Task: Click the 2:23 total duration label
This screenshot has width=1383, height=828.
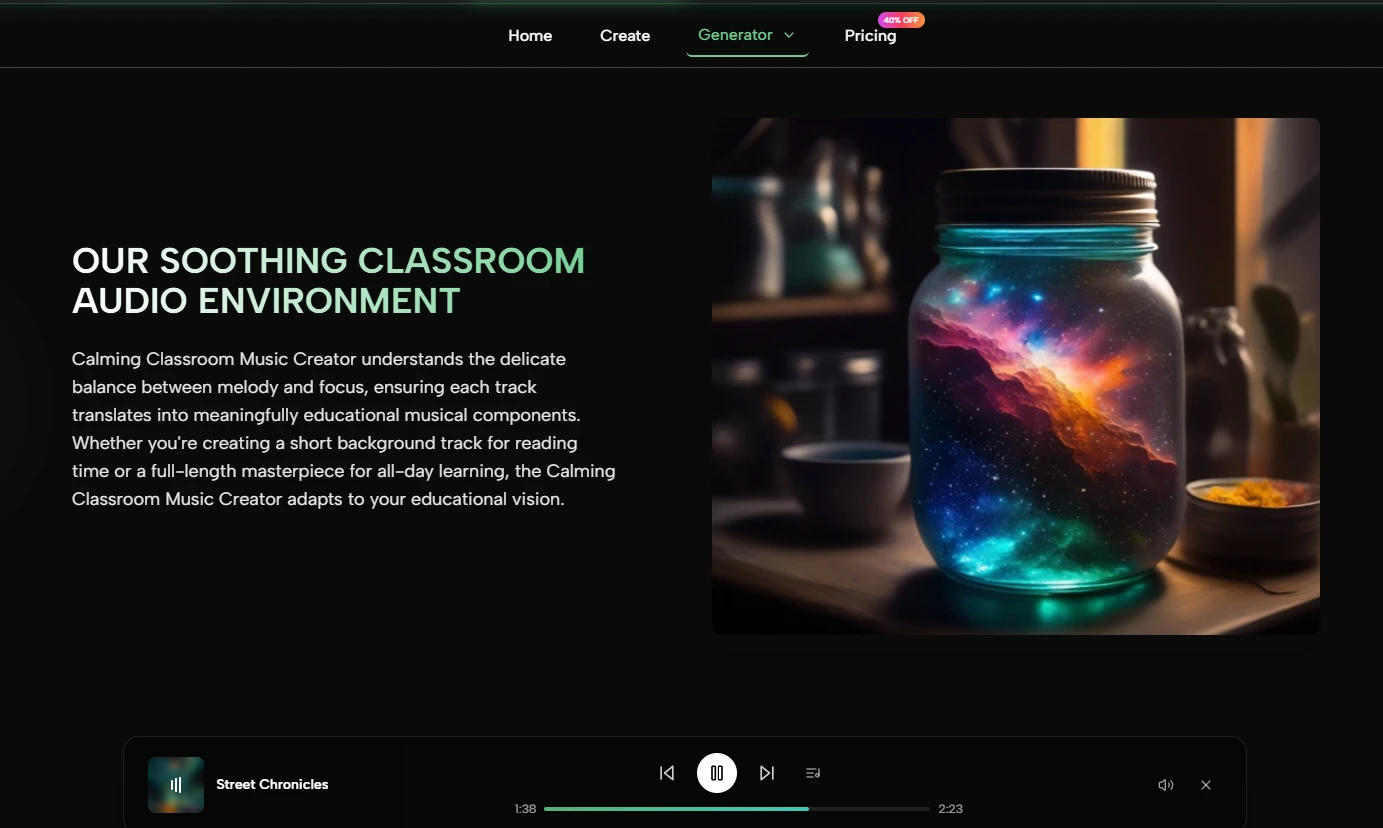Action: (950, 808)
